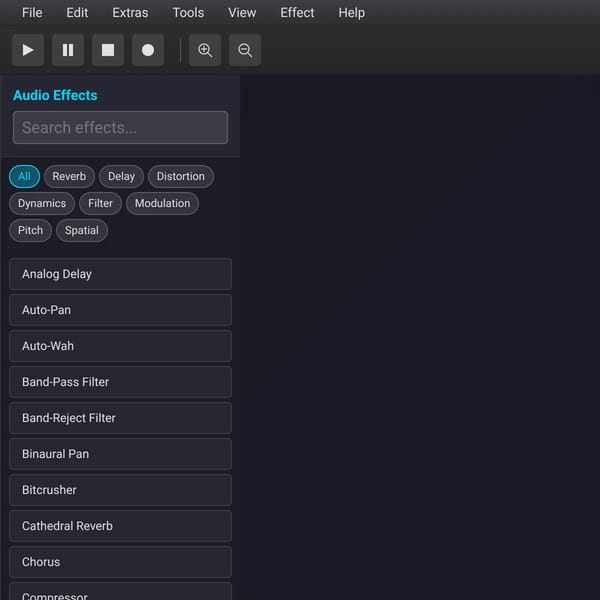Filter effects by Reverb category
600x600 pixels.
coord(69,176)
